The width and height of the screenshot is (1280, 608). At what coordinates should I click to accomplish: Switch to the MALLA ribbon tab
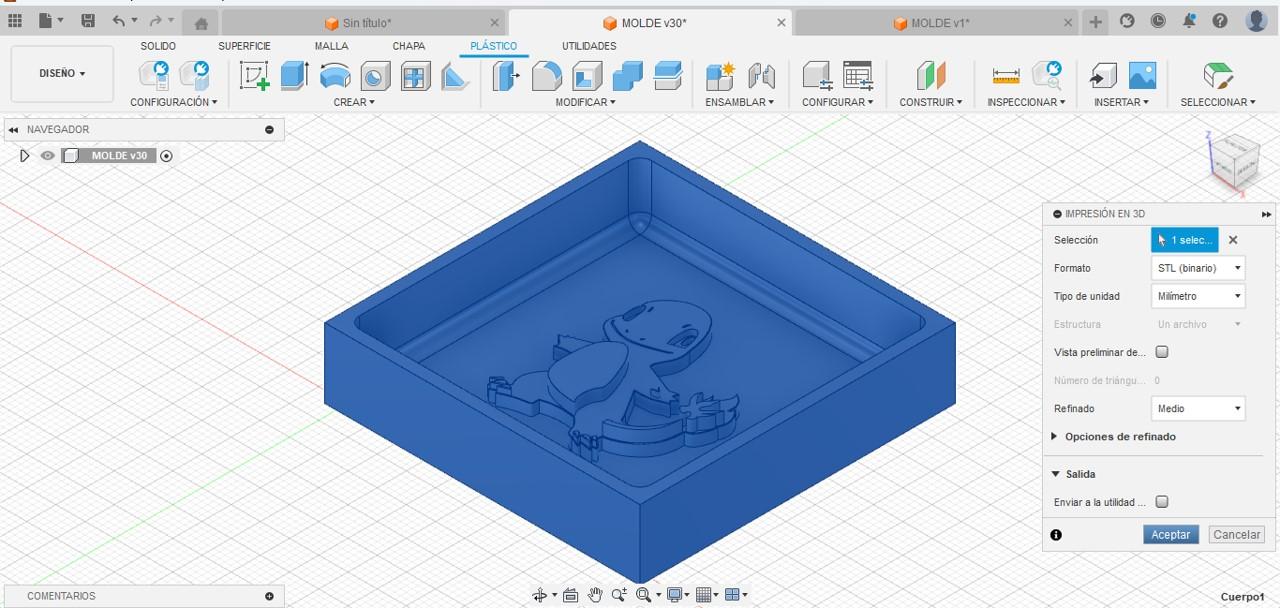[x=332, y=46]
